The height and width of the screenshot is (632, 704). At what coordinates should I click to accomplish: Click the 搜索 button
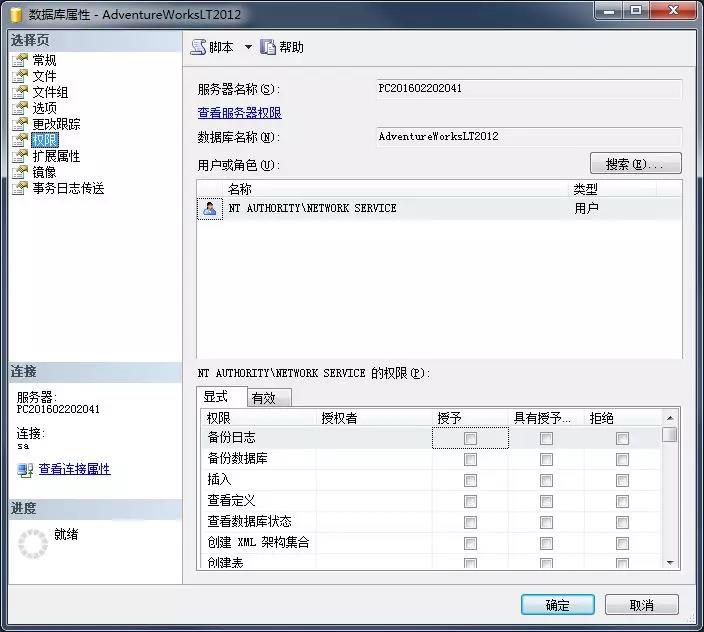pos(636,164)
